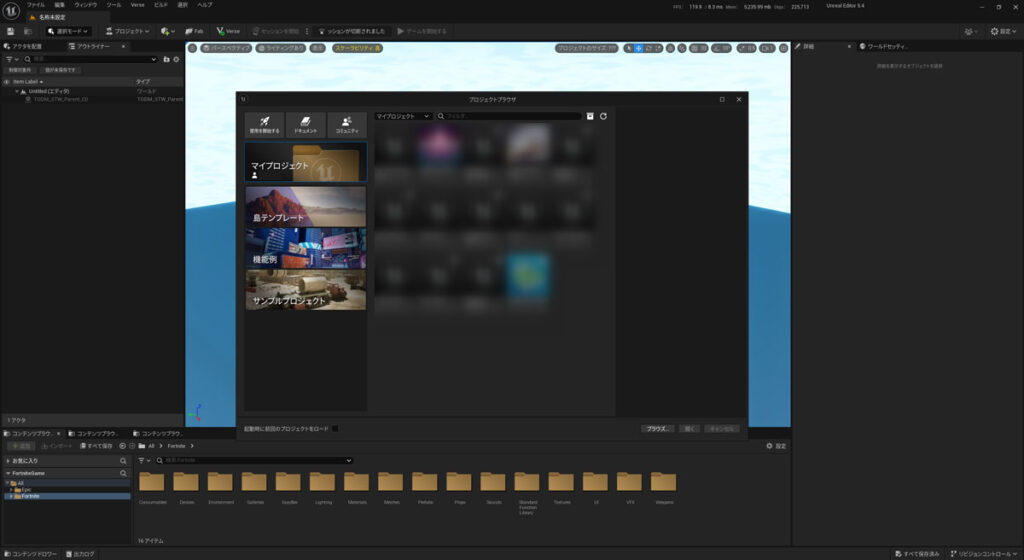The image size is (1024, 560).
Task: Open the Lighting folder
Action: pyautogui.click(x=323, y=488)
